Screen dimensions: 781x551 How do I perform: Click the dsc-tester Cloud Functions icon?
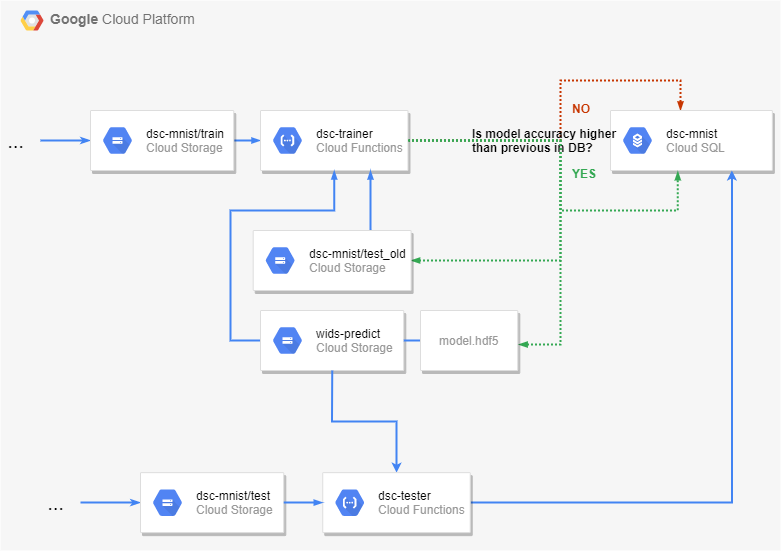[x=350, y=502]
